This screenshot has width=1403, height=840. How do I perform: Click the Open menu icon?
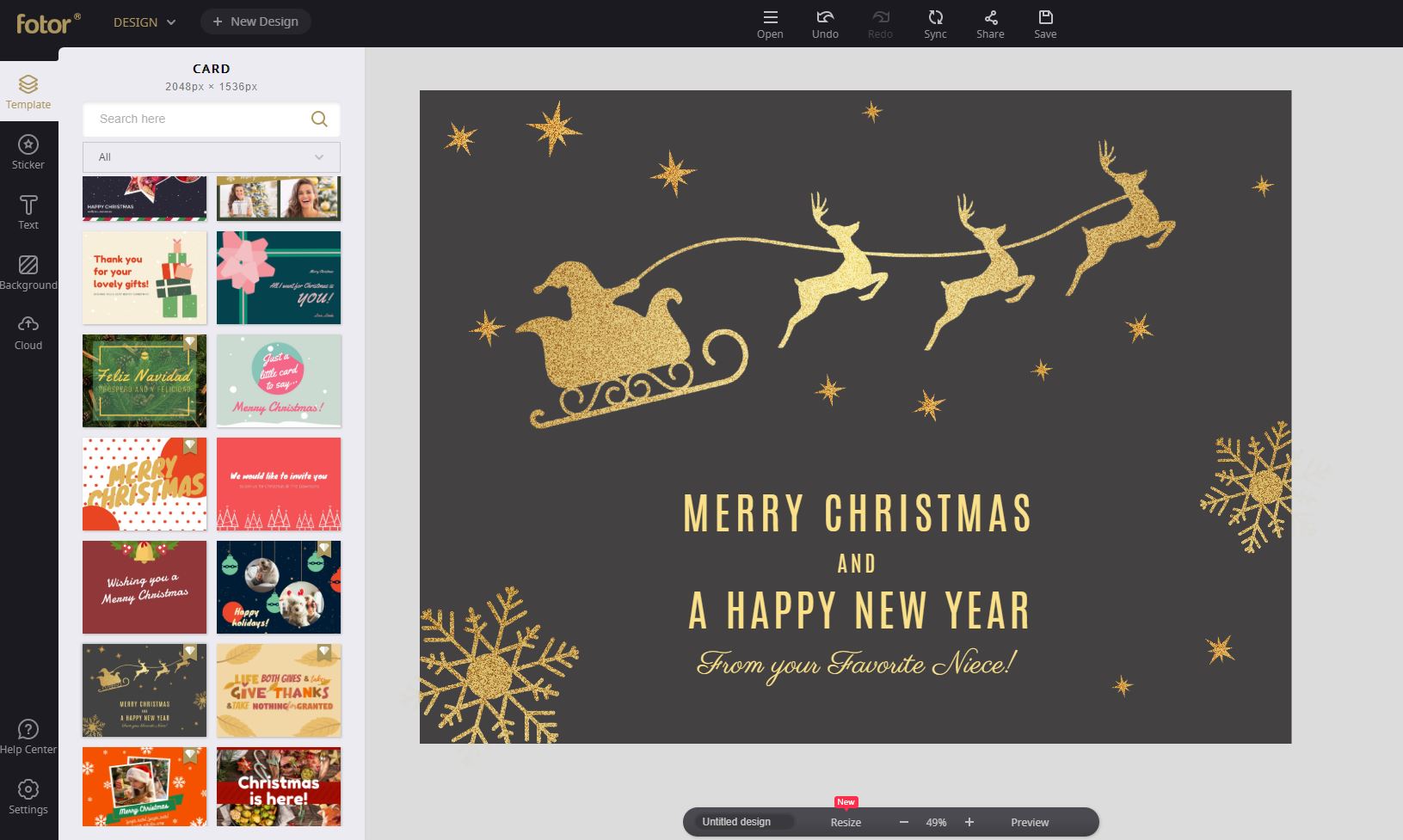pos(770,24)
